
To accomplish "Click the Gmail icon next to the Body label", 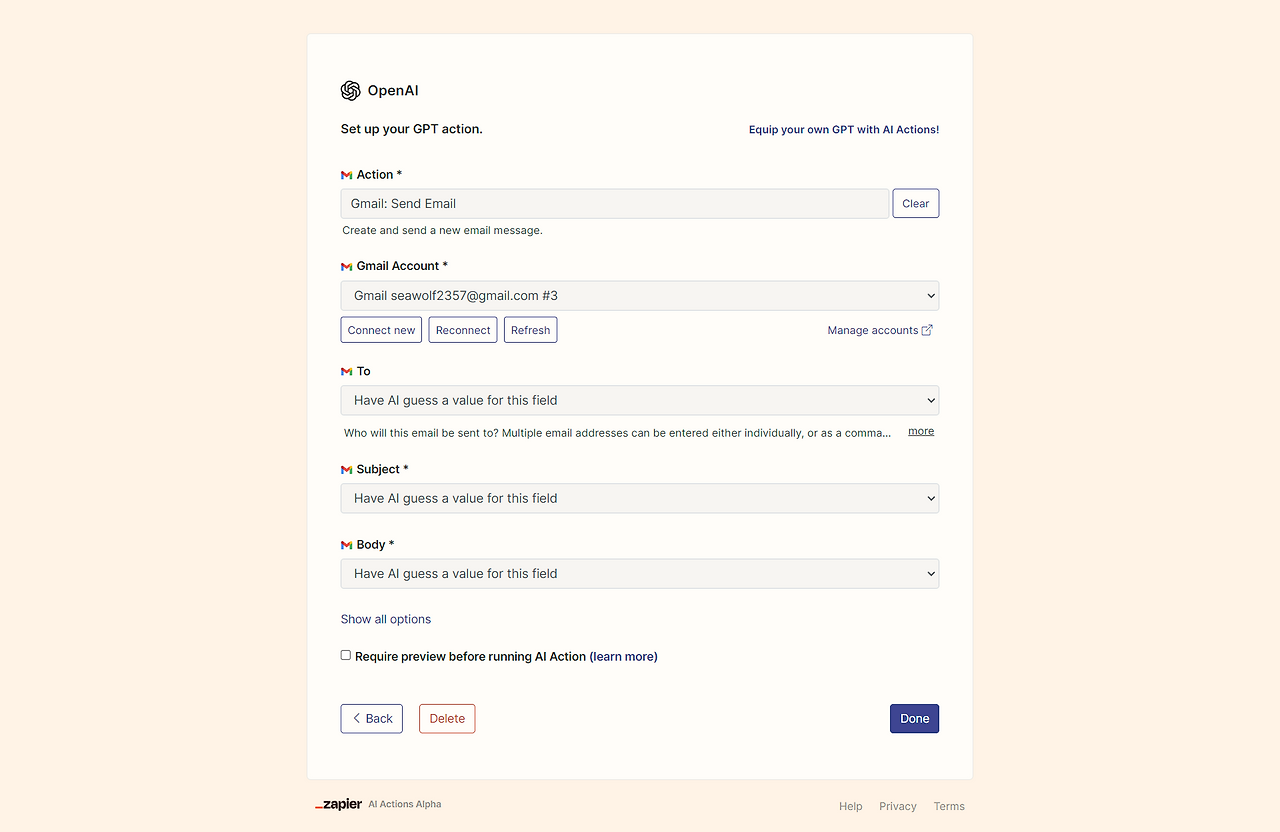I will (x=346, y=544).
